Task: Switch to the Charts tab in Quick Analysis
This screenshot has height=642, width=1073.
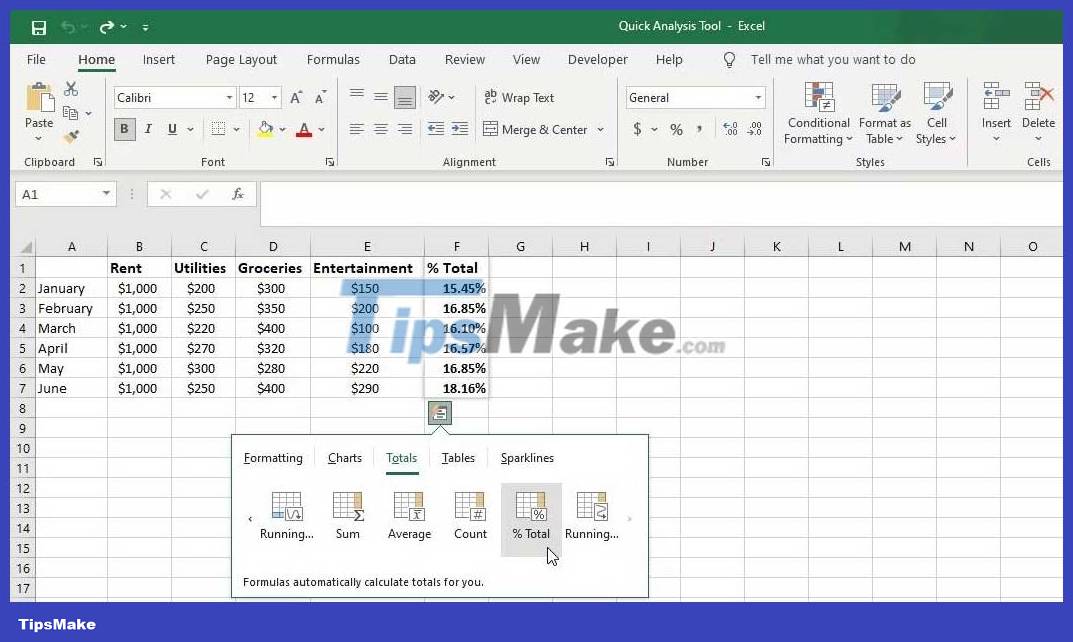Action: pyautogui.click(x=344, y=457)
